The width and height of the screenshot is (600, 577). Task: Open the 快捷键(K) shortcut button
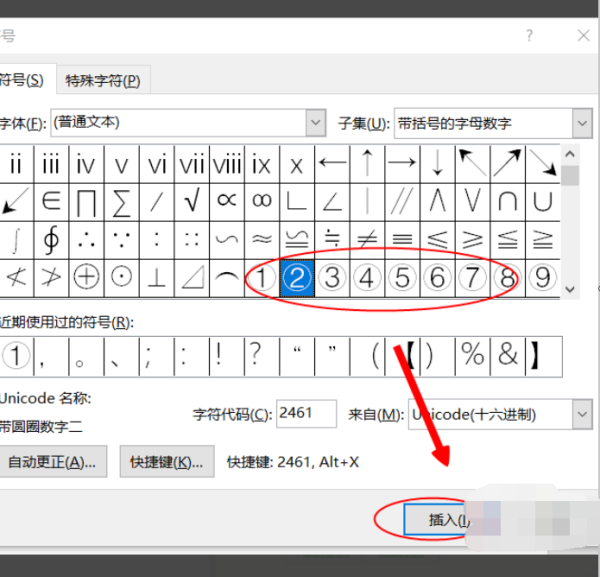pyautogui.click(x=167, y=462)
